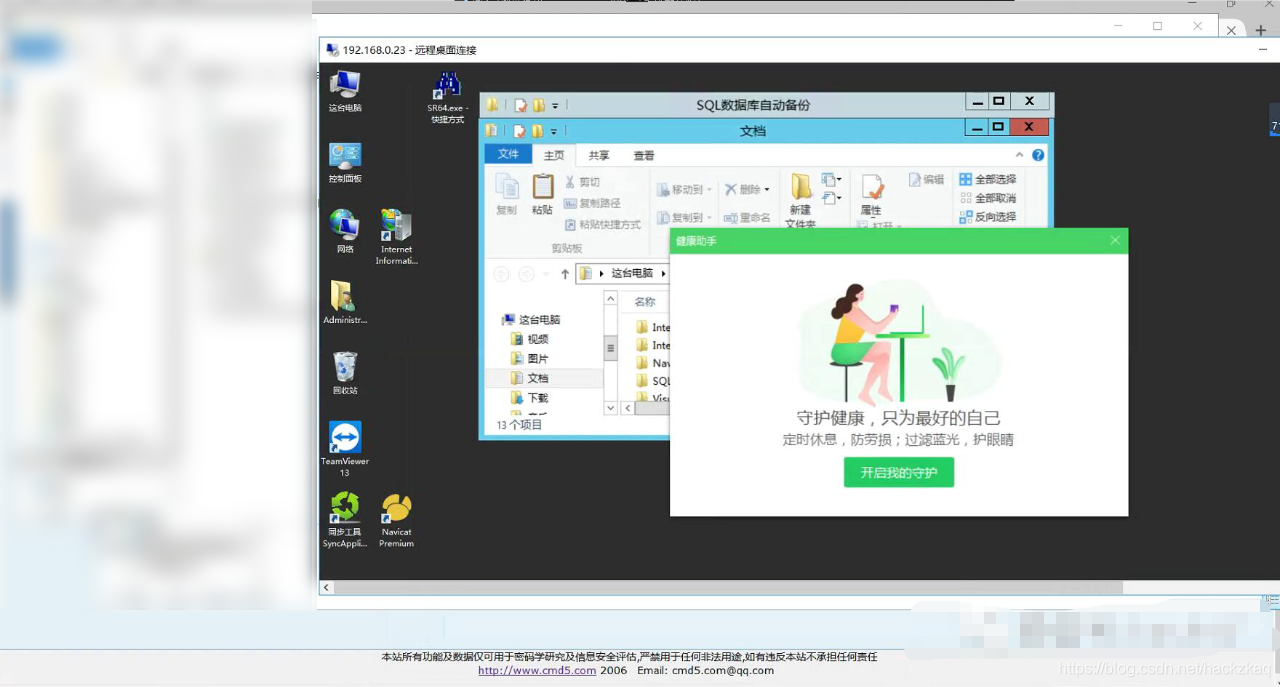
Task: Click tree scrollbar down arrow
Action: click(611, 408)
